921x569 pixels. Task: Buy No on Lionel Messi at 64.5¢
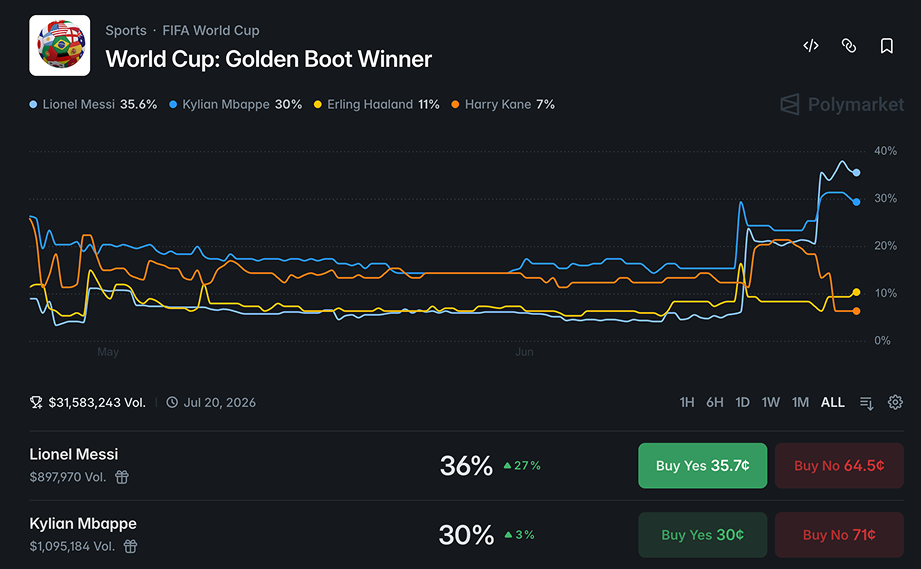(x=839, y=466)
